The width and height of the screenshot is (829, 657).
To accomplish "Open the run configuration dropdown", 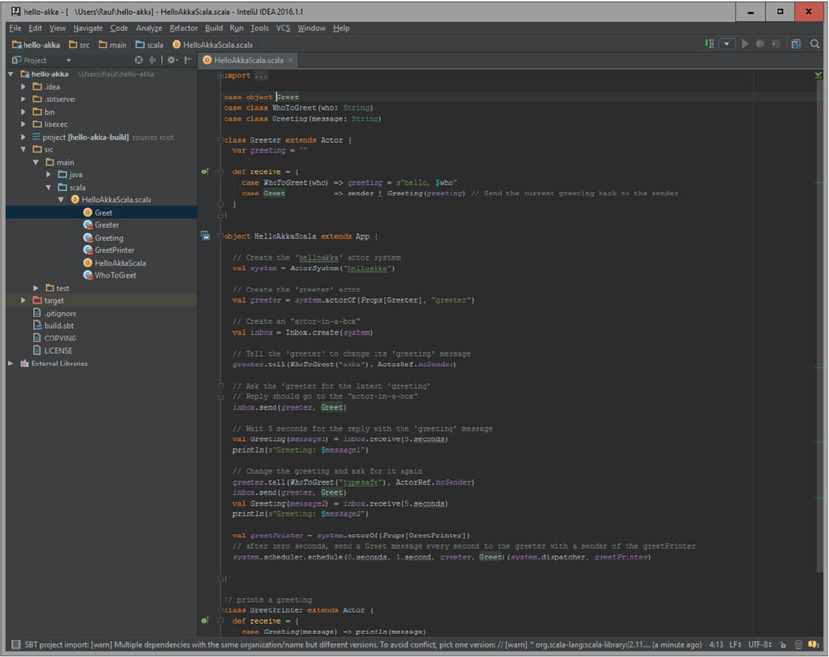I will pos(727,44).
